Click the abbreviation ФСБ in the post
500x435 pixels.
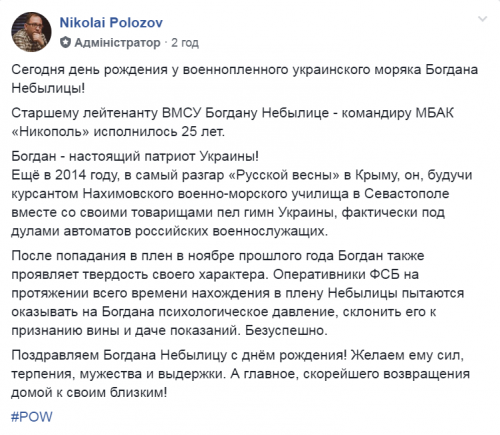pyautogui.click(x=385, y=274)
